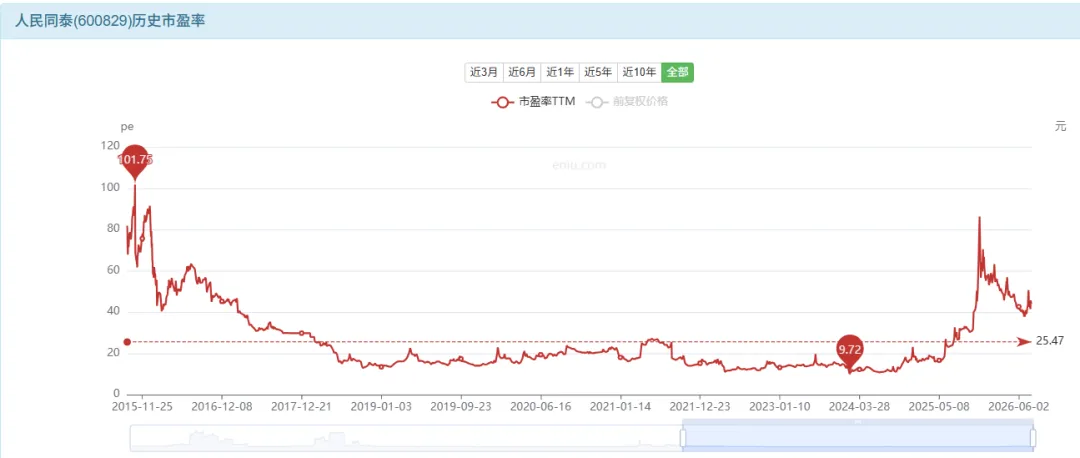Image resolution: width=1080 pixels, height=458 pixels.
Task: Click the 80 y-axis value
Action: (112, 229)
